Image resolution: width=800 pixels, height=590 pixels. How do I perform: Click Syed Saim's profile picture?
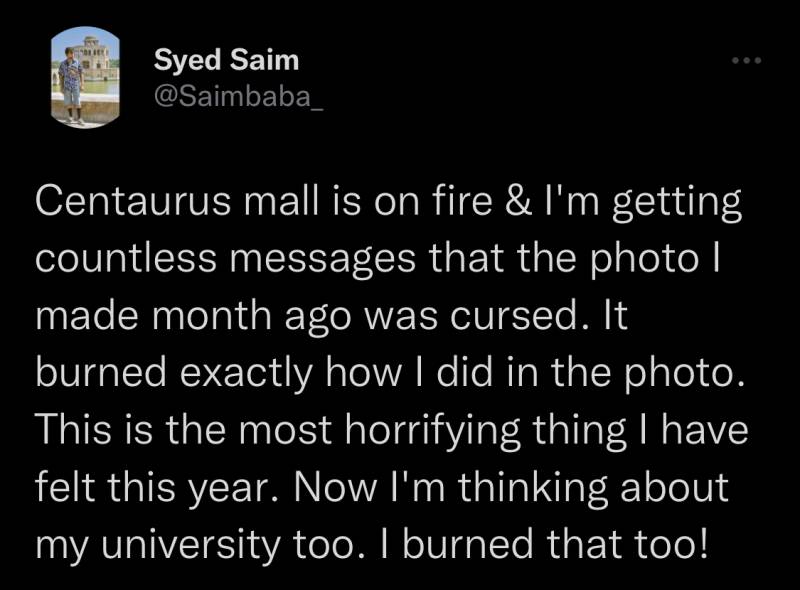tap(85, 79)
